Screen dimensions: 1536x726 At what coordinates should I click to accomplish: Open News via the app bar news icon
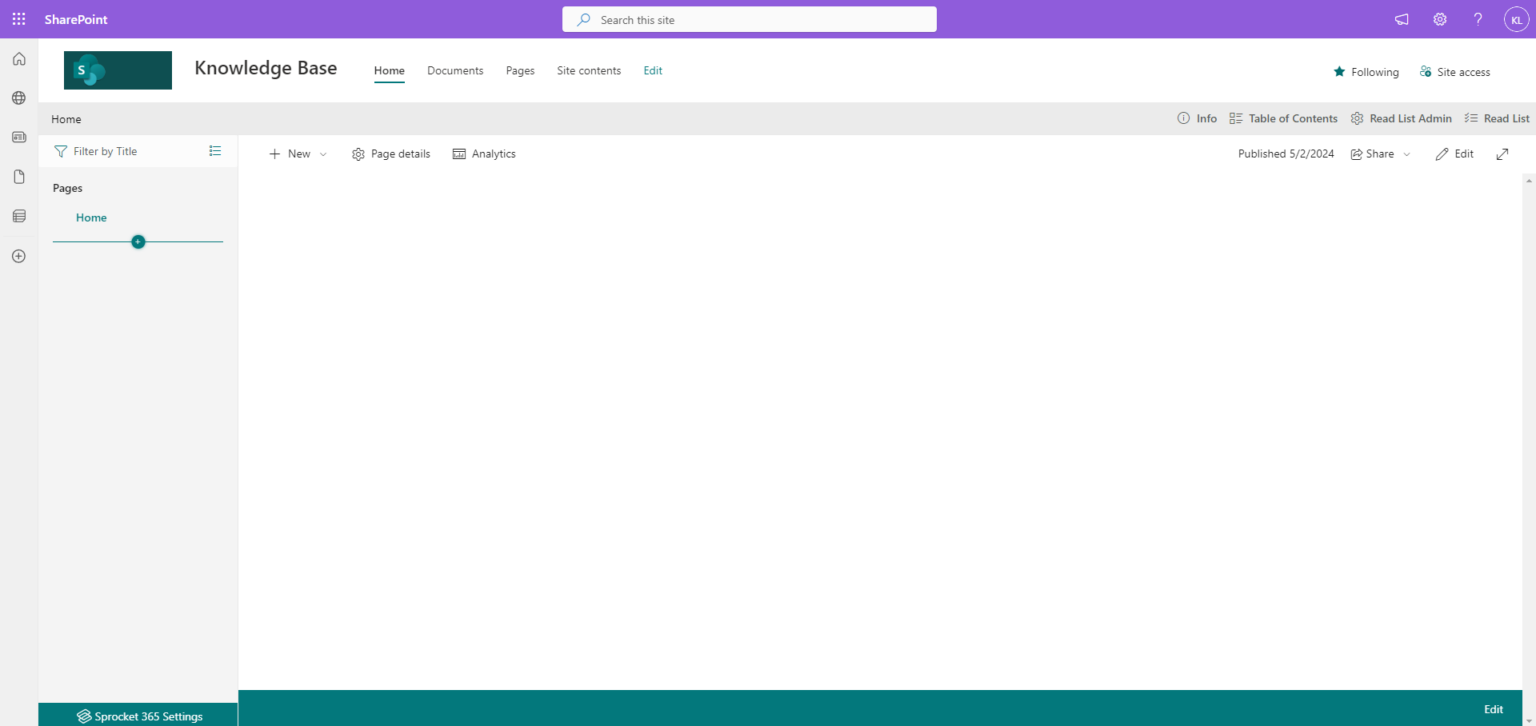[x=18, y=137]
